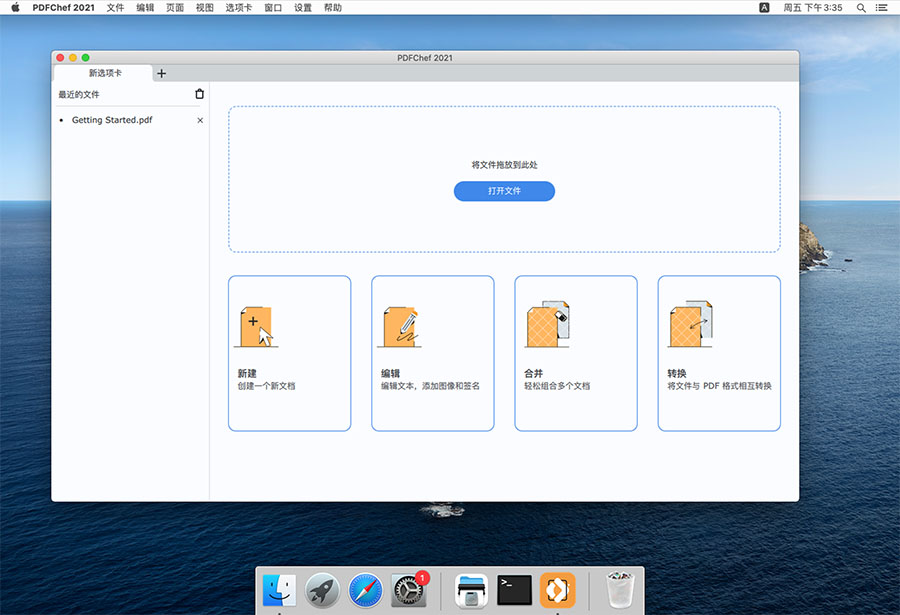
Task: Click the 合并 documents icon
Action: [x=548, y=324]
